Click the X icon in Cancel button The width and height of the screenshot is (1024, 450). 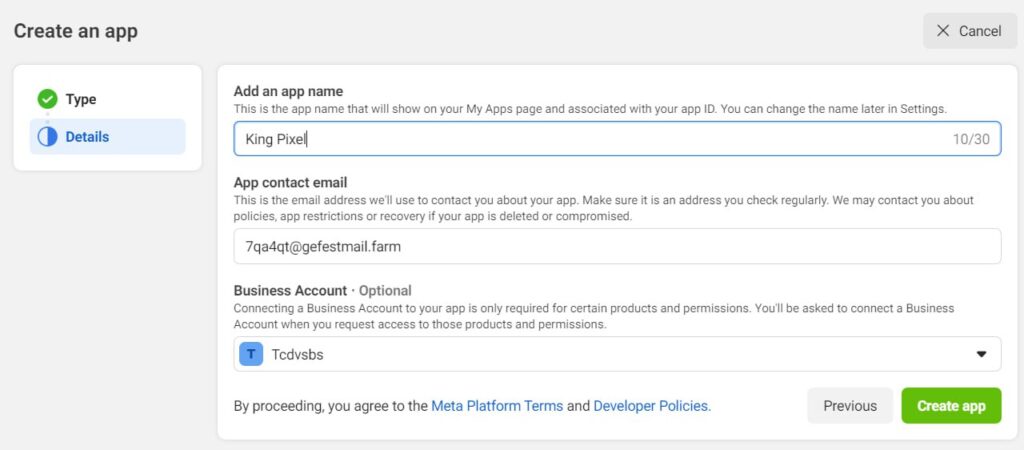[942, 31]
